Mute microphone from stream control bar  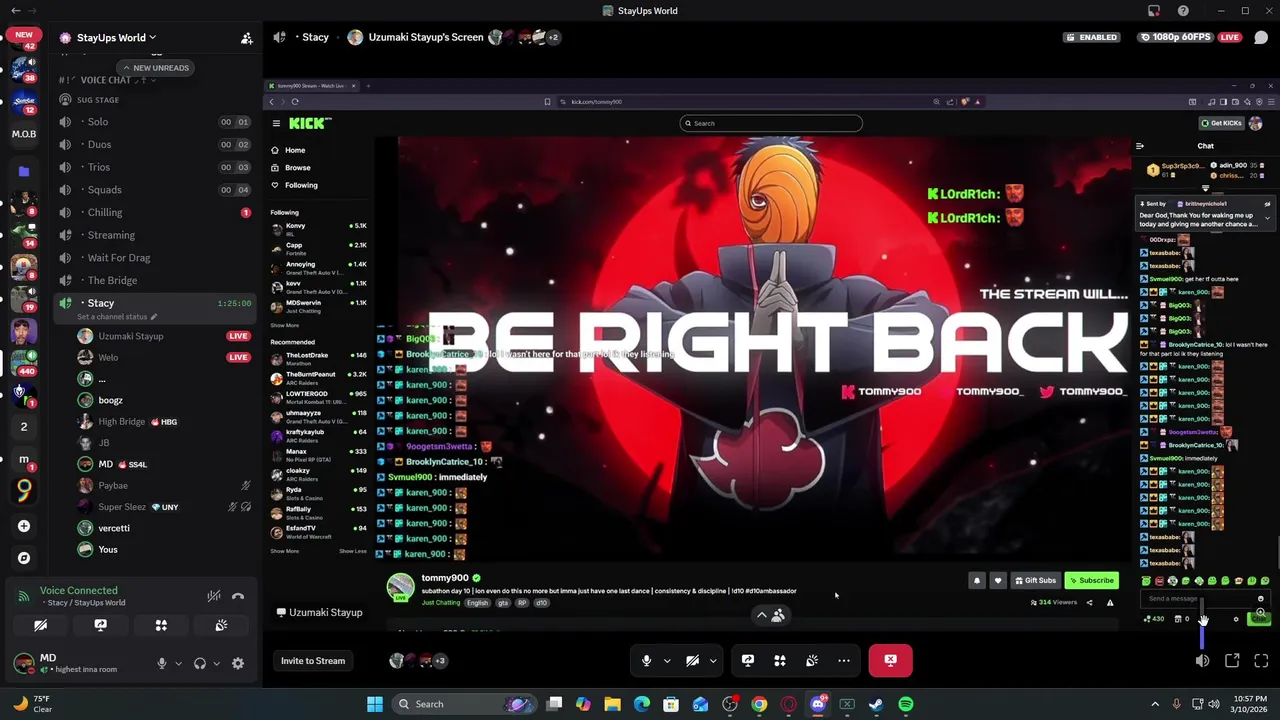[x=646, y=660]
